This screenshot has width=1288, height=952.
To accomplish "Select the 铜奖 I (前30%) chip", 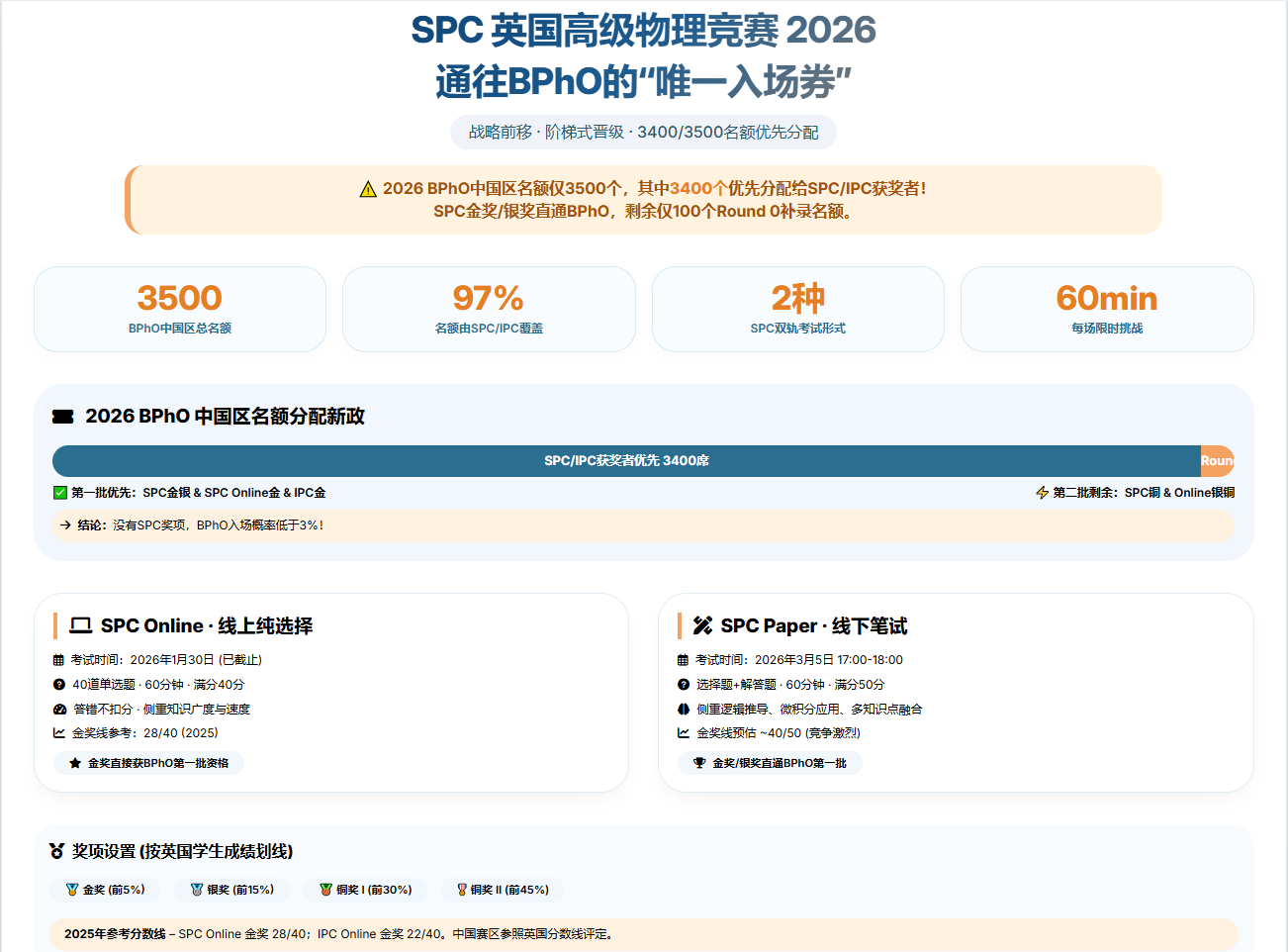I will (x=365, y=890).
